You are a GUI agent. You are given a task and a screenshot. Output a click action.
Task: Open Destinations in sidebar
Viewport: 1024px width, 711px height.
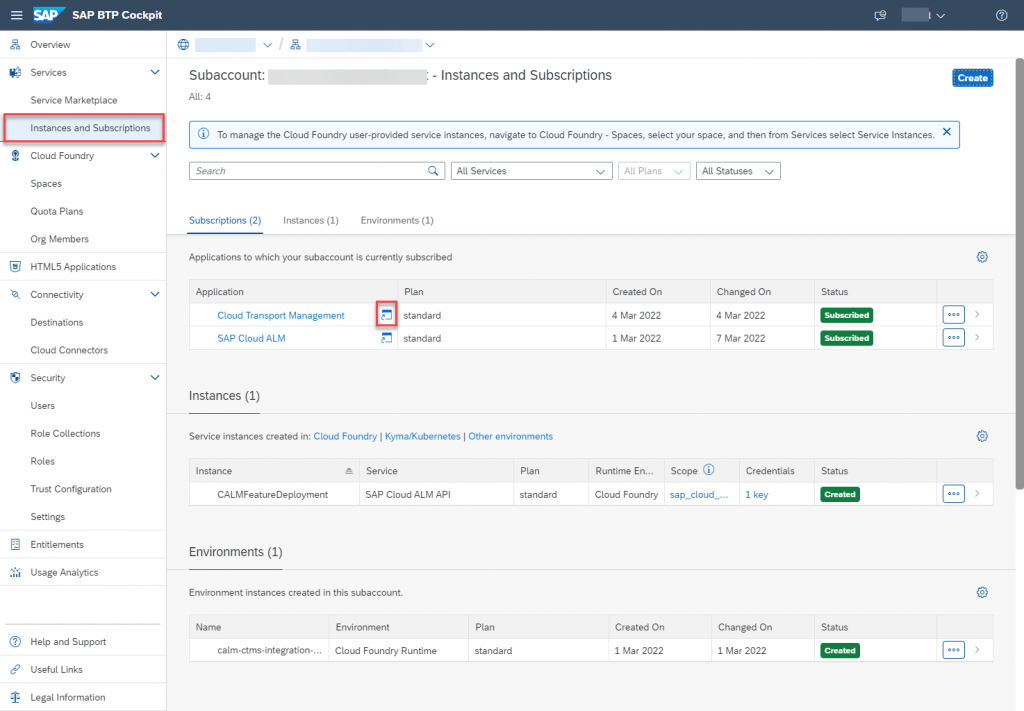[57, 323]
